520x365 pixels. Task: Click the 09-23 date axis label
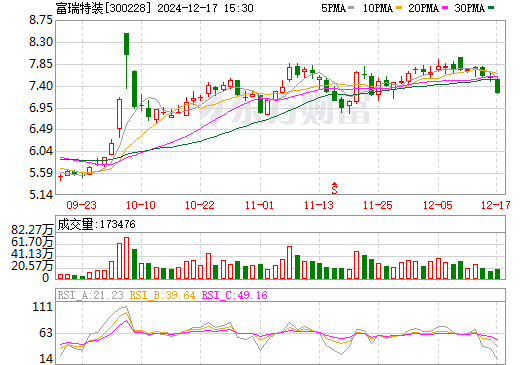pyautogui.click(x=81, y=205)
